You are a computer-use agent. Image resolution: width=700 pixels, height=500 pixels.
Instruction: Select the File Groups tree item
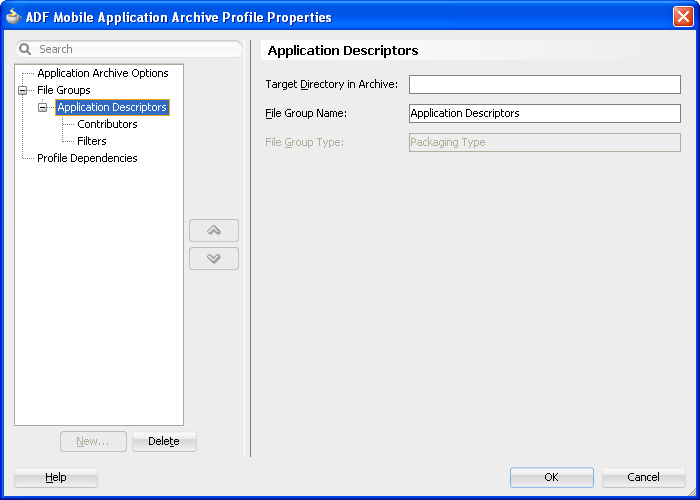coord(64,90)
